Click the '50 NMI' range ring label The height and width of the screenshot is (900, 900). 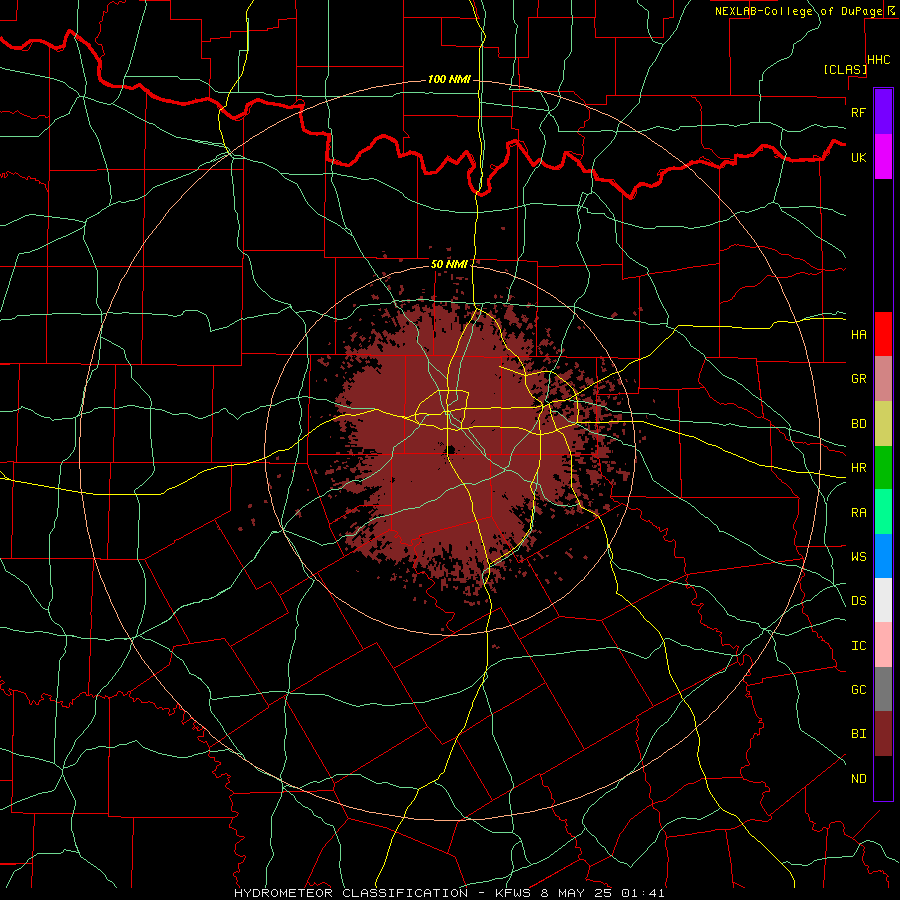coord(449,264)
